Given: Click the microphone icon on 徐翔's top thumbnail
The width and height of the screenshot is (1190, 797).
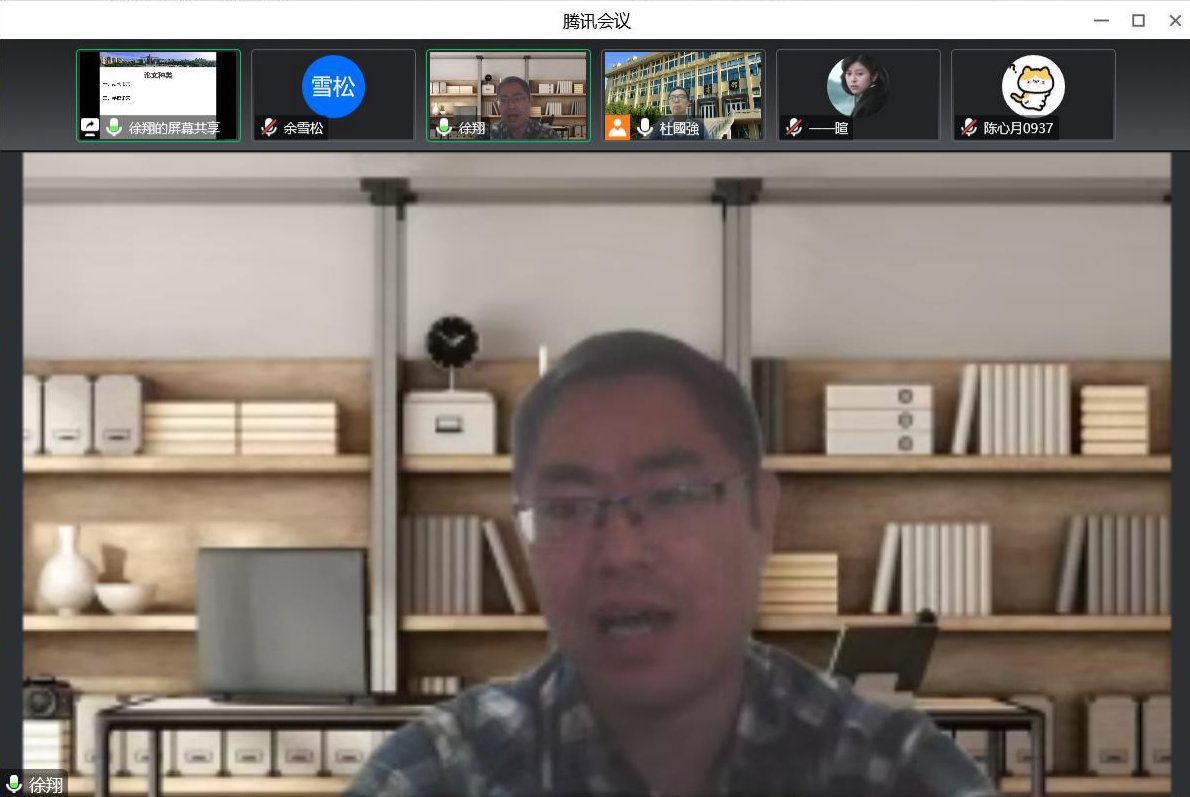Looking at the screenshot, I should tap(444, 127).
